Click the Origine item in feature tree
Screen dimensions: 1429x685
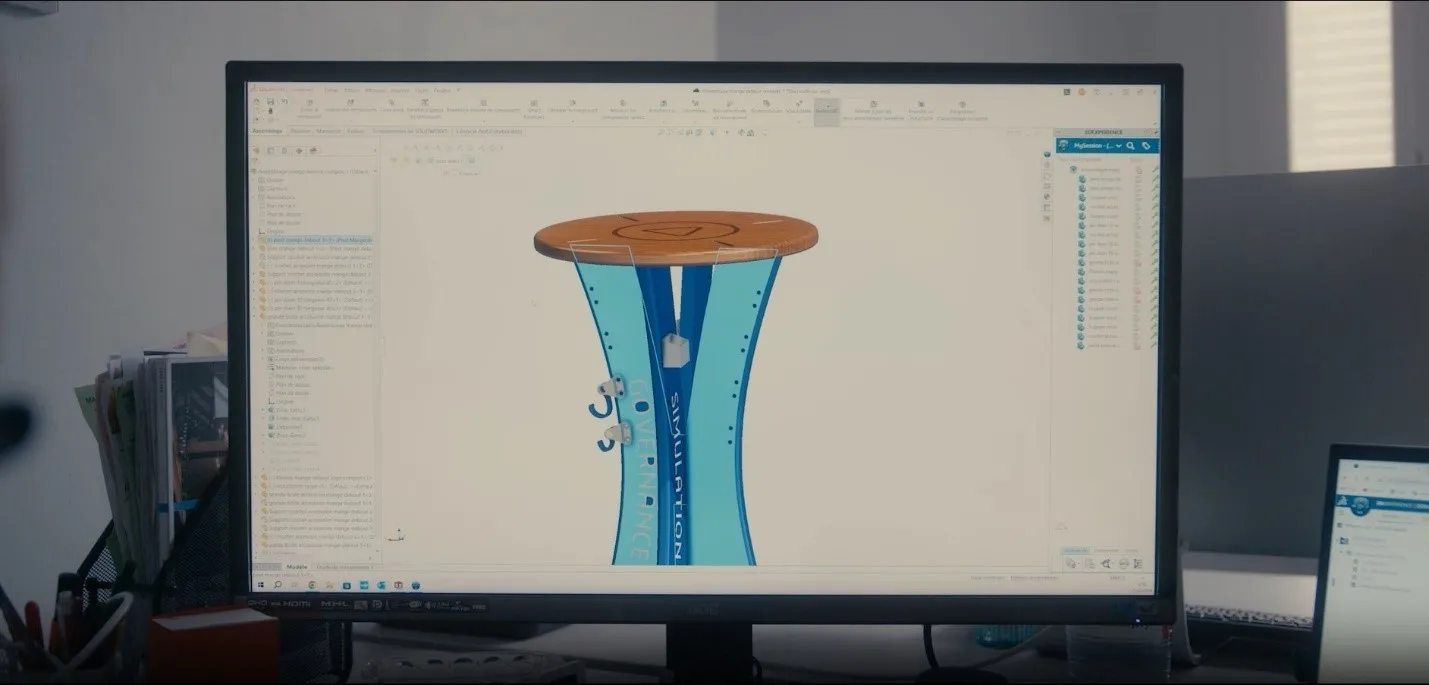click(x=274, y=231)
